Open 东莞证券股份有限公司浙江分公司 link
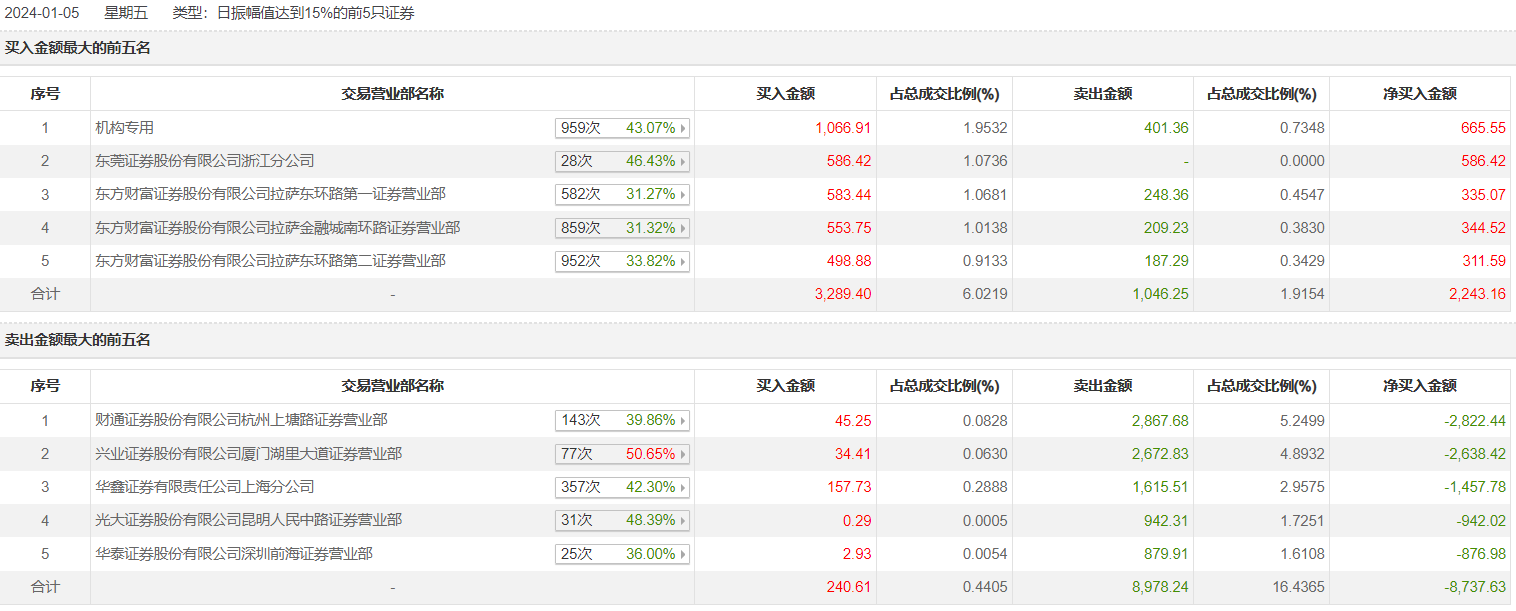 point(205,161)
